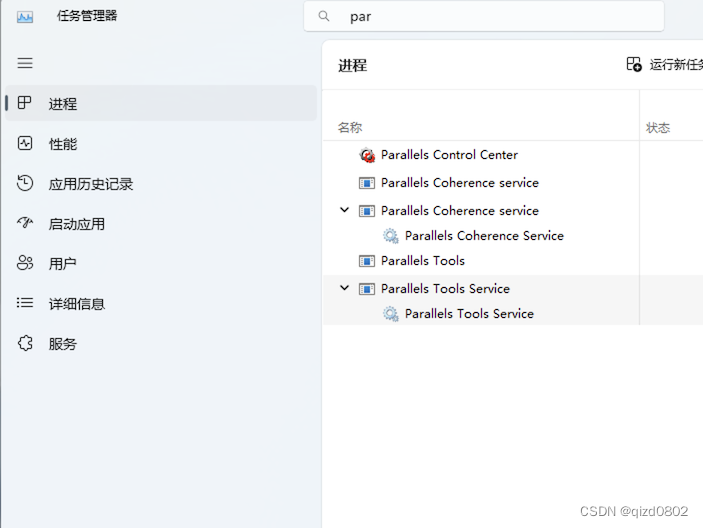Click the Parallels Tools window icon
The height and width of the screenshot is (528, 703).
click(x=367, y=261)
